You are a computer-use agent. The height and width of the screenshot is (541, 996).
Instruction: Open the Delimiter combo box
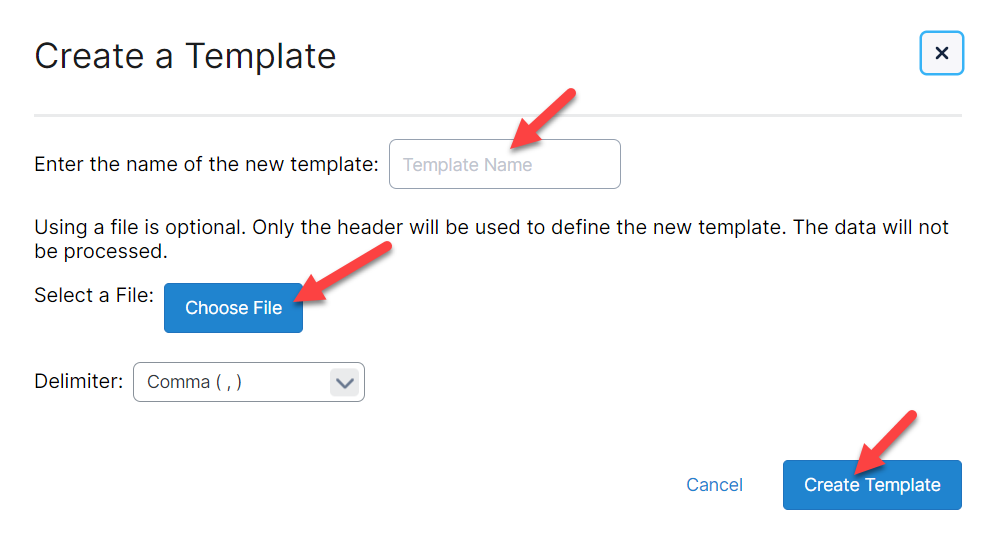(x=248, y=382)
